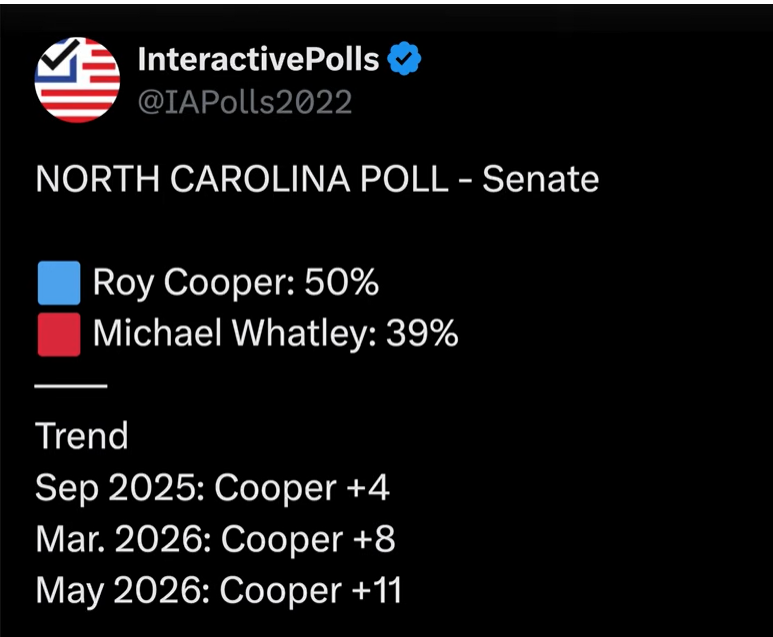The height and width of the screenshot is (637, 773).
Task: Click Michael Whatley's 39% figure
Action: click(422, 333)
